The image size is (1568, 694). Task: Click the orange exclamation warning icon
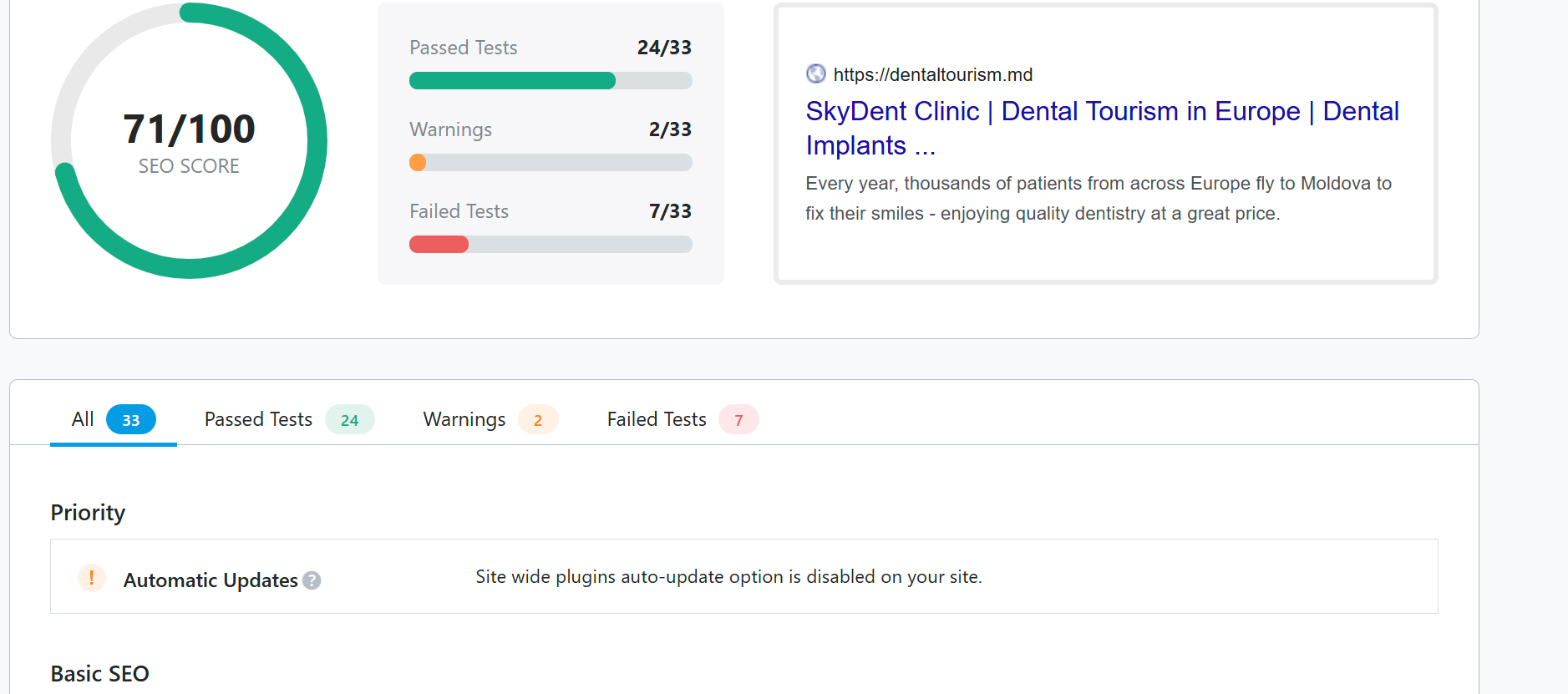pos(92,577)
